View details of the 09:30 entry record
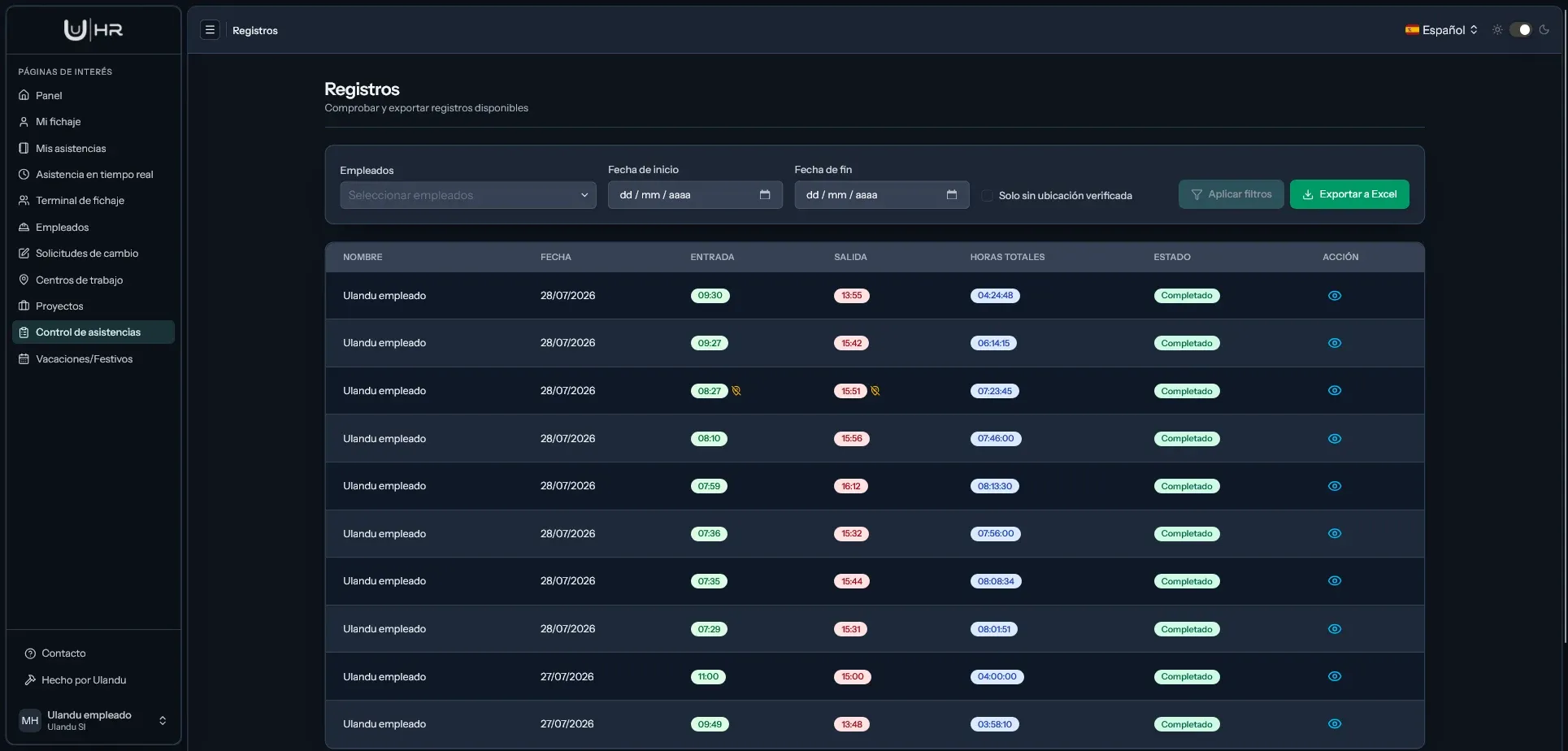This screenshot has height=751, width=1568. click(1335, 296)
